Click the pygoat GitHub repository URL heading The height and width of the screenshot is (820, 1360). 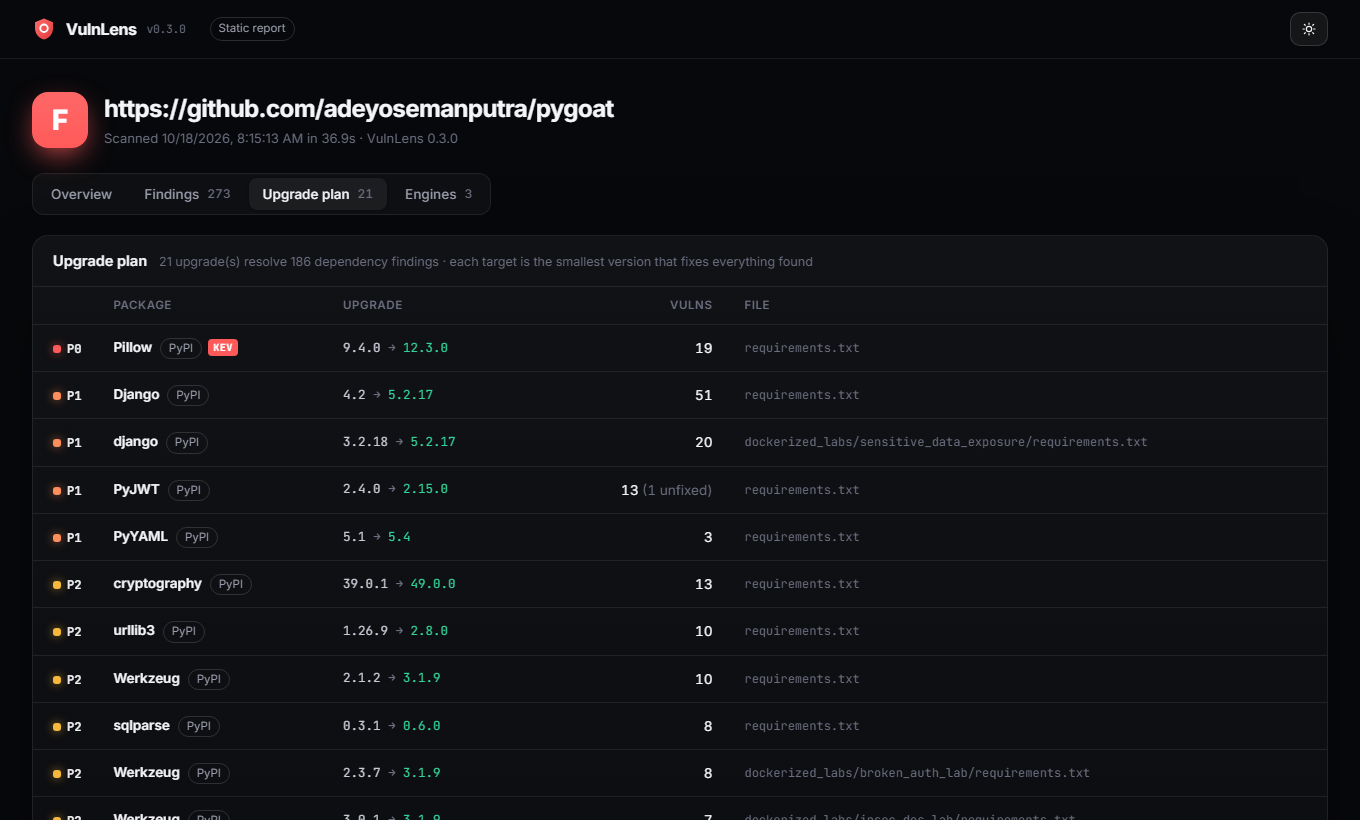(359, 109)
